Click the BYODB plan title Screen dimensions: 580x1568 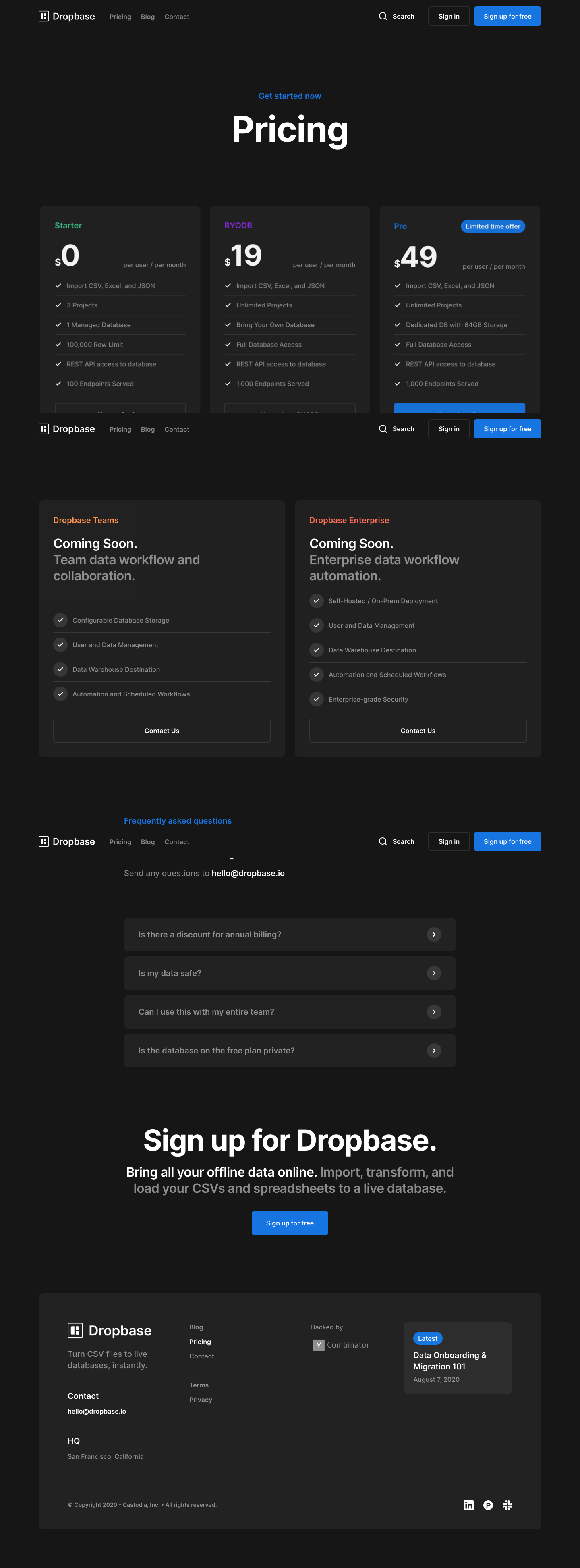[238, 225]
